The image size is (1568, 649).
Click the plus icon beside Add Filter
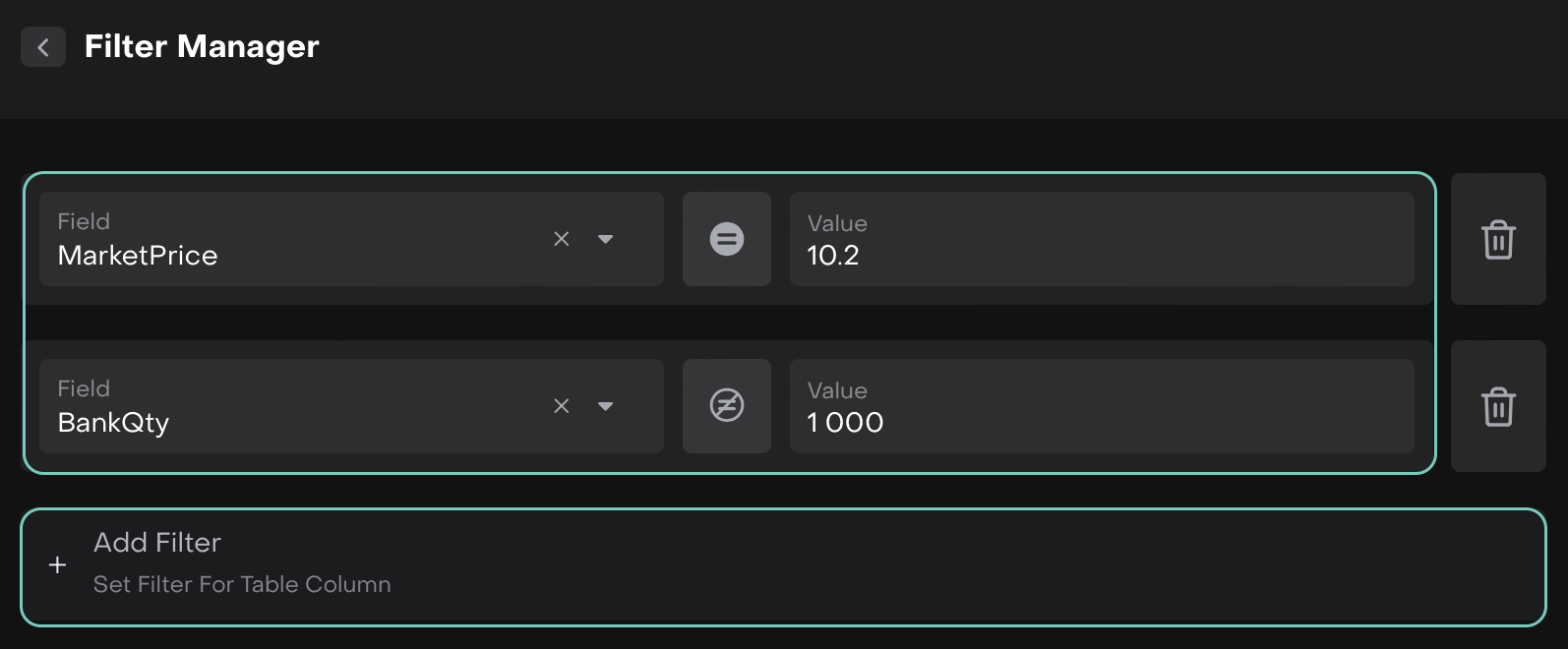(58, 565)
